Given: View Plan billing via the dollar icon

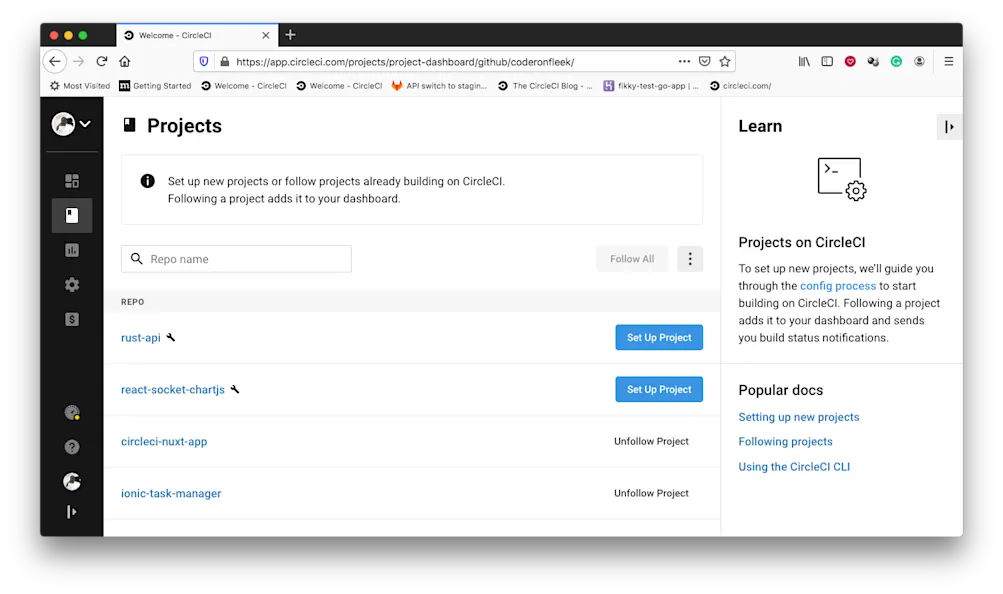Looking at the screenshot, I should point(71,319).
